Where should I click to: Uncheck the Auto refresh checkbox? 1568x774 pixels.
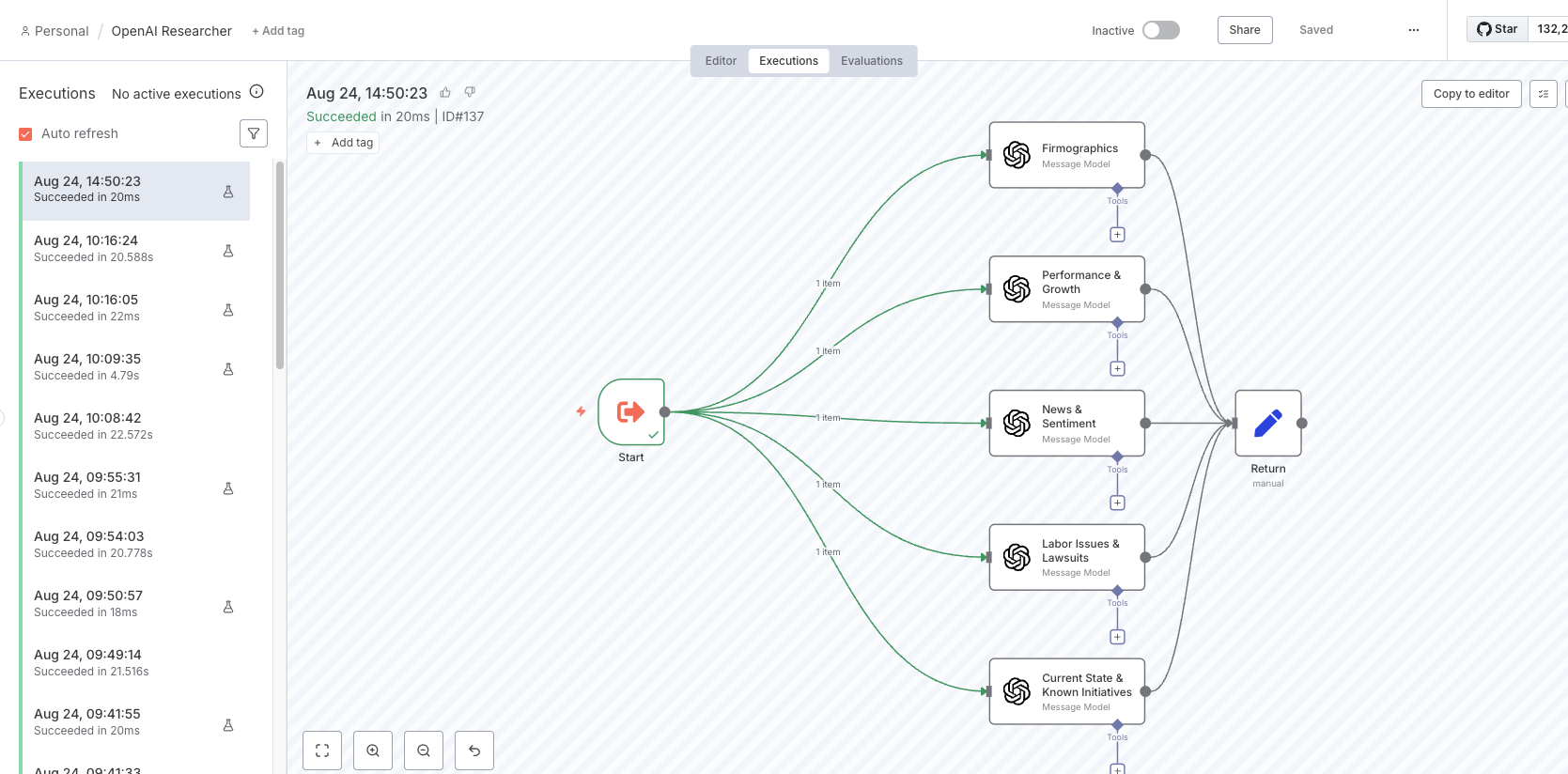pos(25,134)
